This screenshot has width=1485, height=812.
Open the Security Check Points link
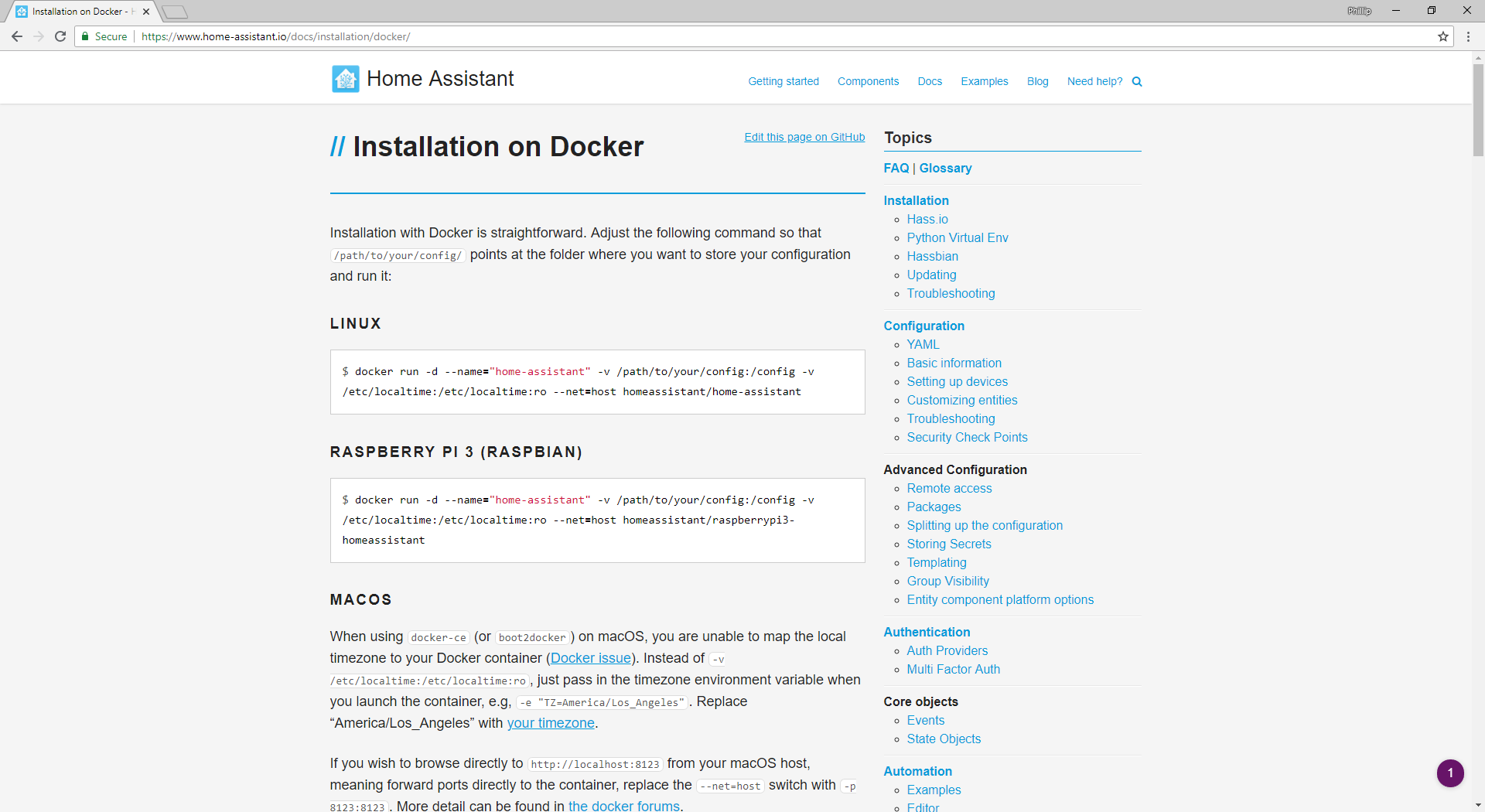967,437
